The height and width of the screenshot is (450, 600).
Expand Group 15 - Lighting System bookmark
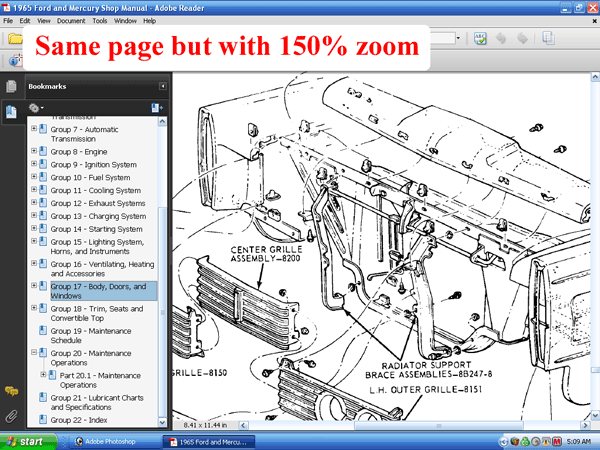pyautogui.click(x=34, y=241)
